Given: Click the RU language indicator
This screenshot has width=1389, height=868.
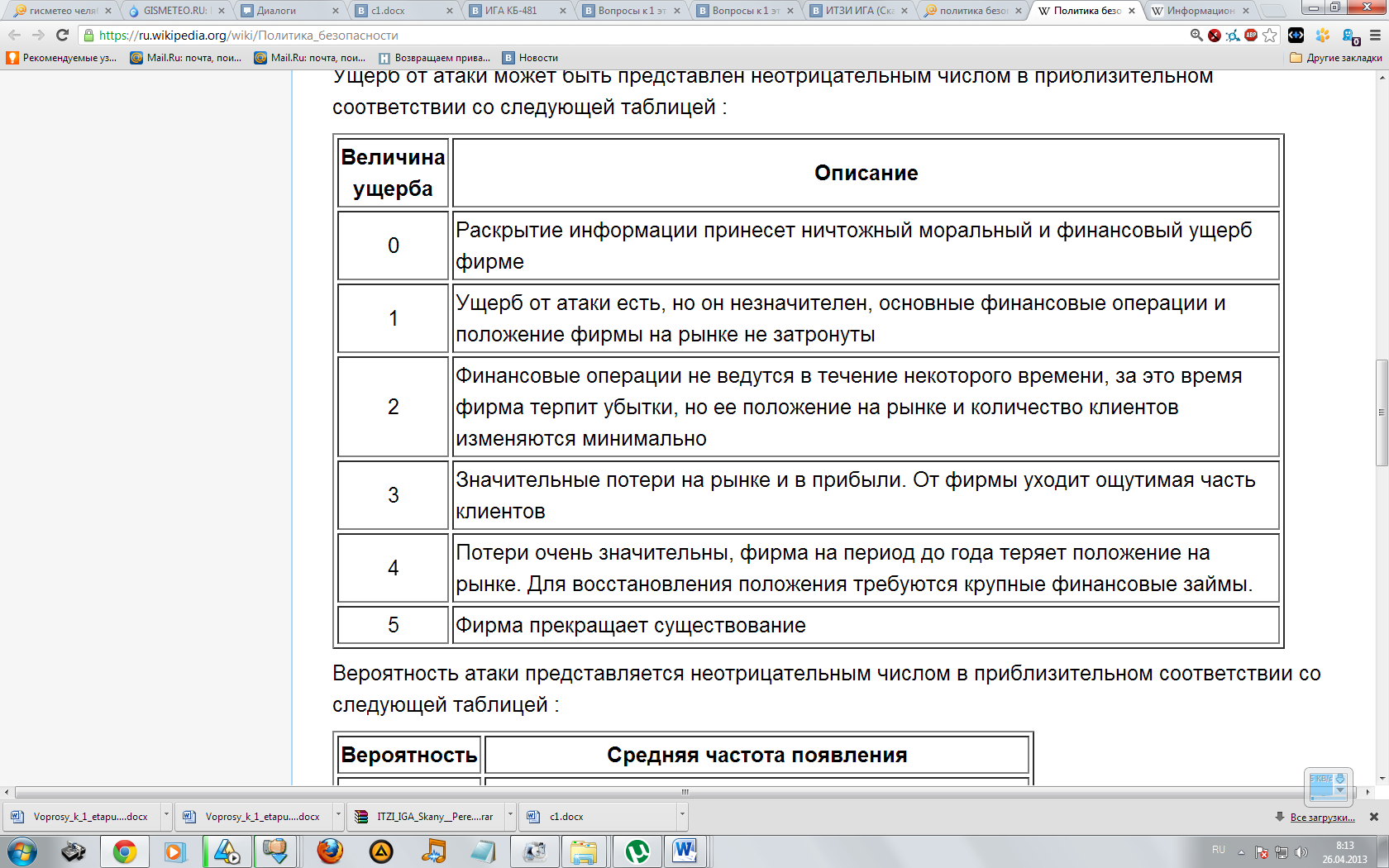Looking at the screenshot, I should [1218, 850].
